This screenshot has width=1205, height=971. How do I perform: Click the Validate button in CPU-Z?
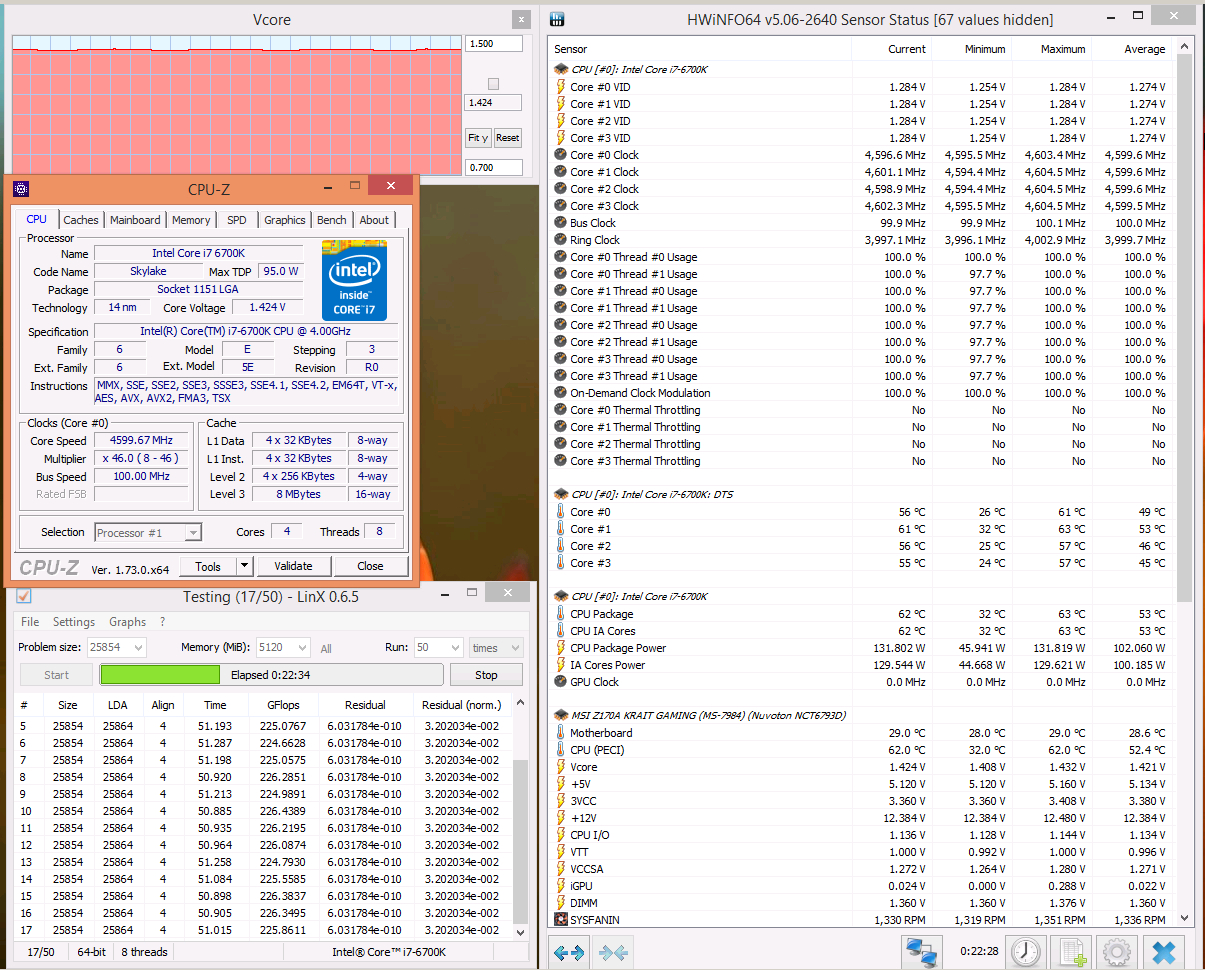[293, 566]
